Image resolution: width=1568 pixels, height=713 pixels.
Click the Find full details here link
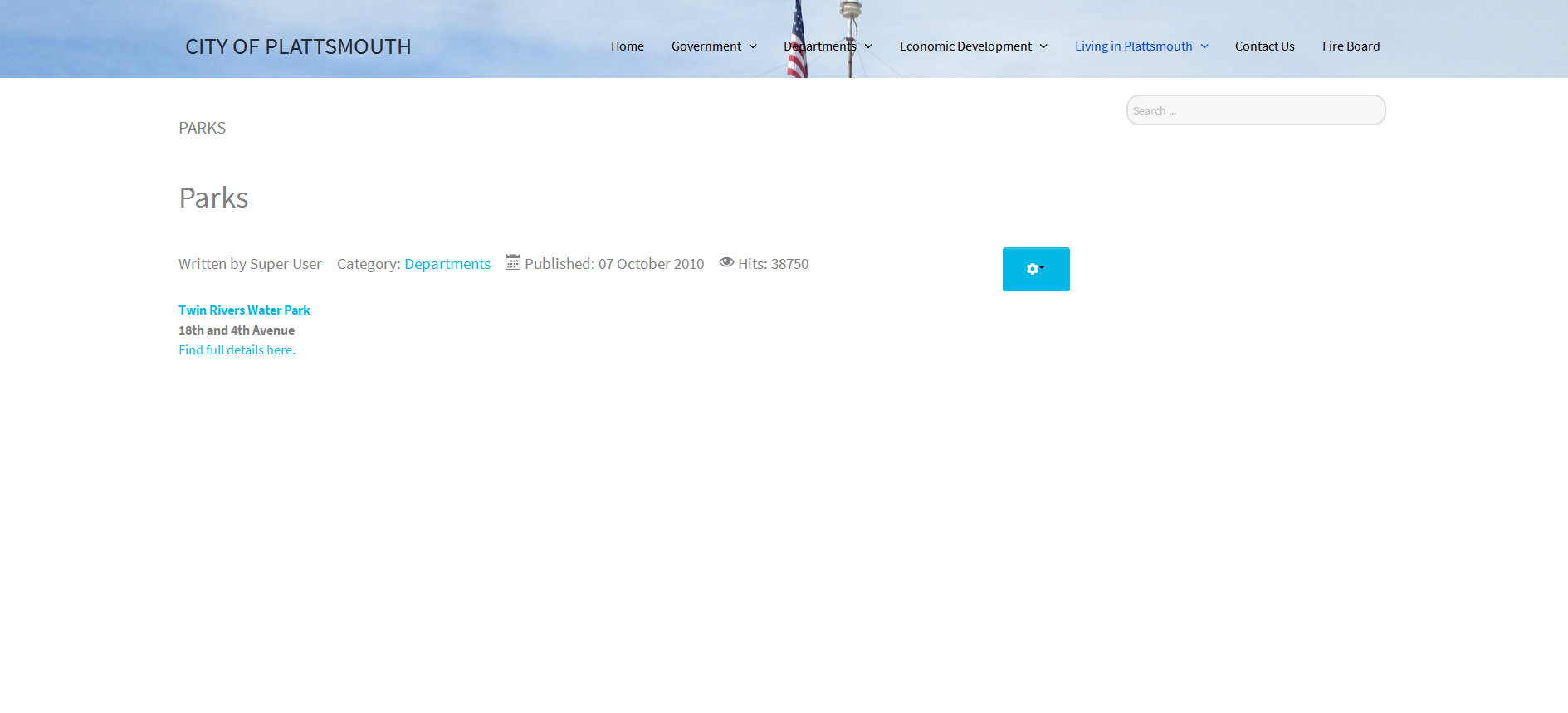coord(237,350)
